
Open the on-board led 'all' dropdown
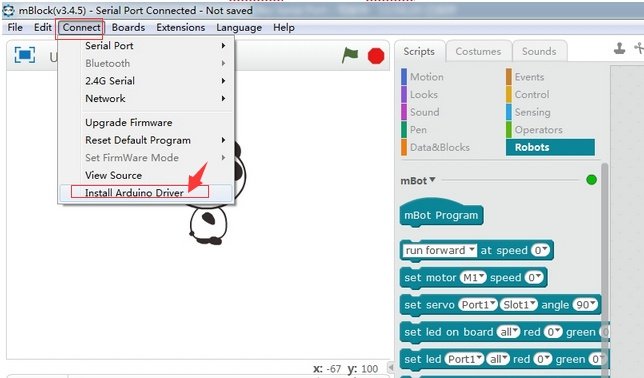[x=508, y=332]
